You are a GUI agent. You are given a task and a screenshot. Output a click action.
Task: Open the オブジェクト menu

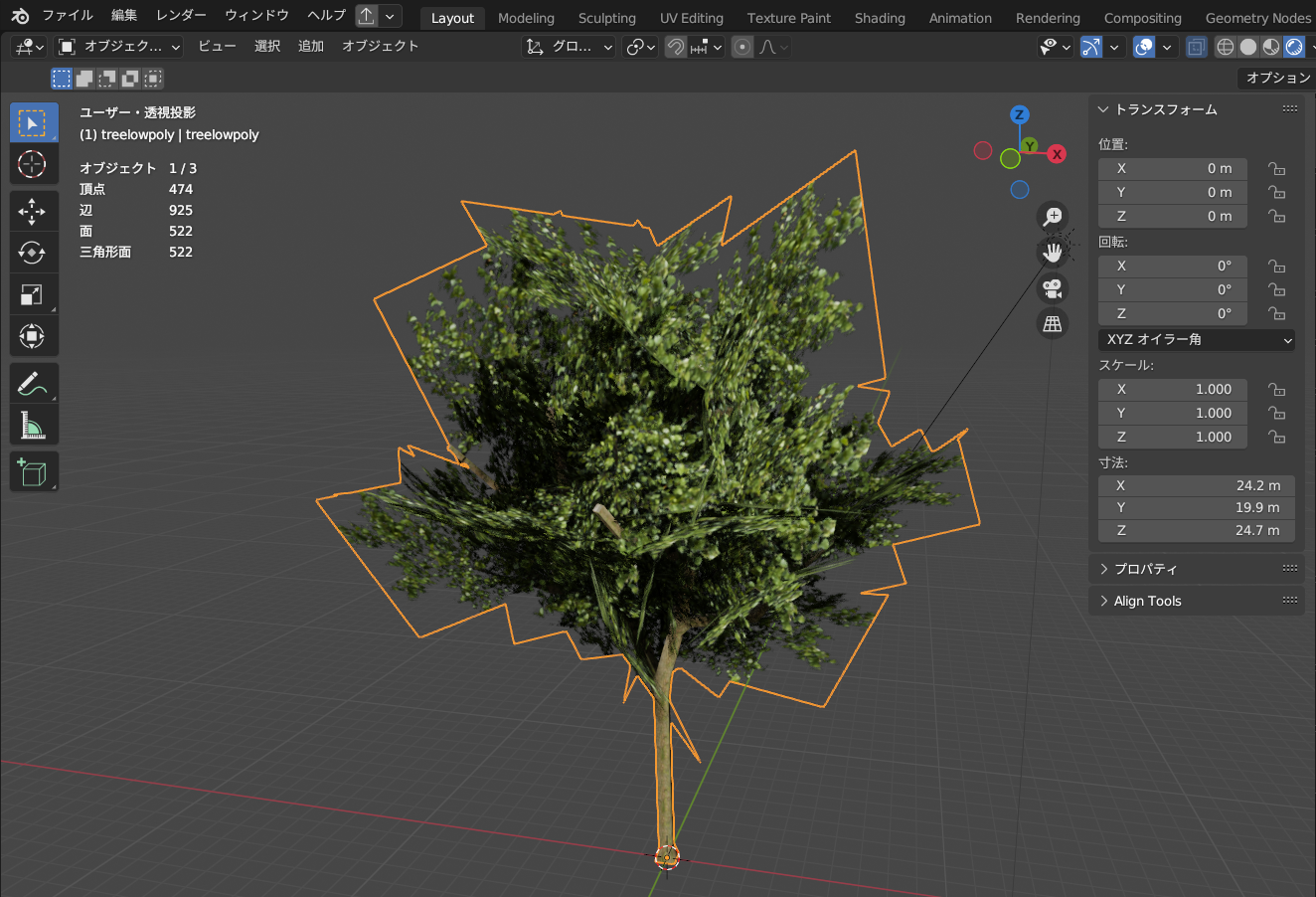coord(381,46)
